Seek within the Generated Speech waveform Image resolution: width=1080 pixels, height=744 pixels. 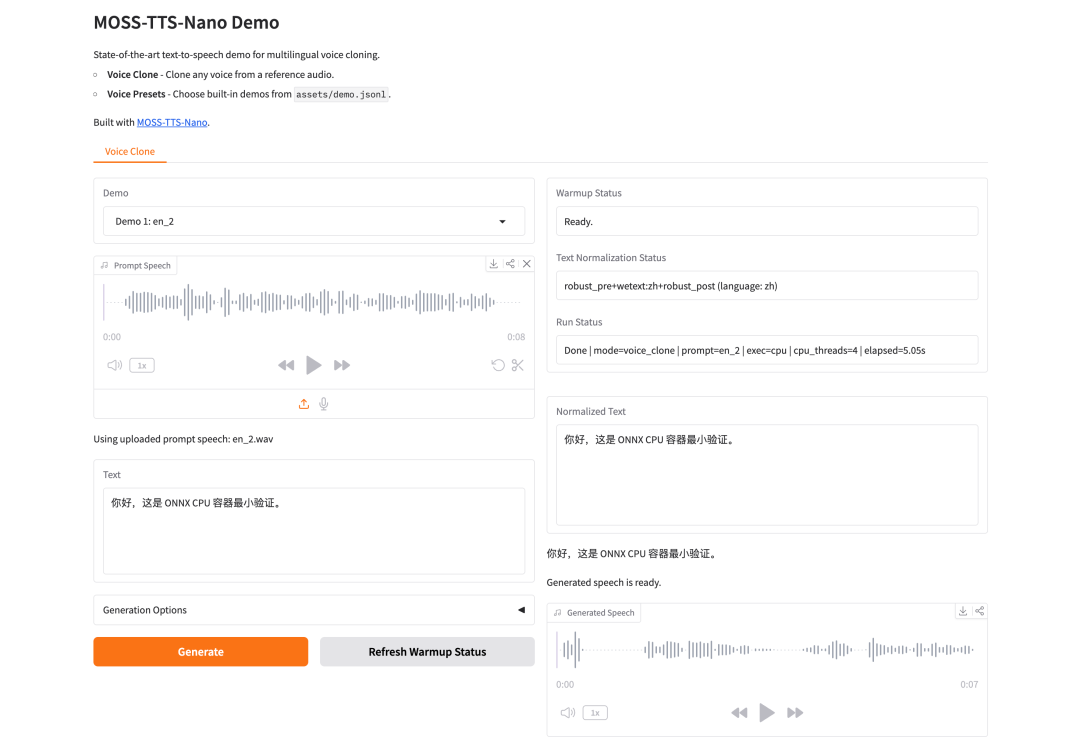[767, 649]
